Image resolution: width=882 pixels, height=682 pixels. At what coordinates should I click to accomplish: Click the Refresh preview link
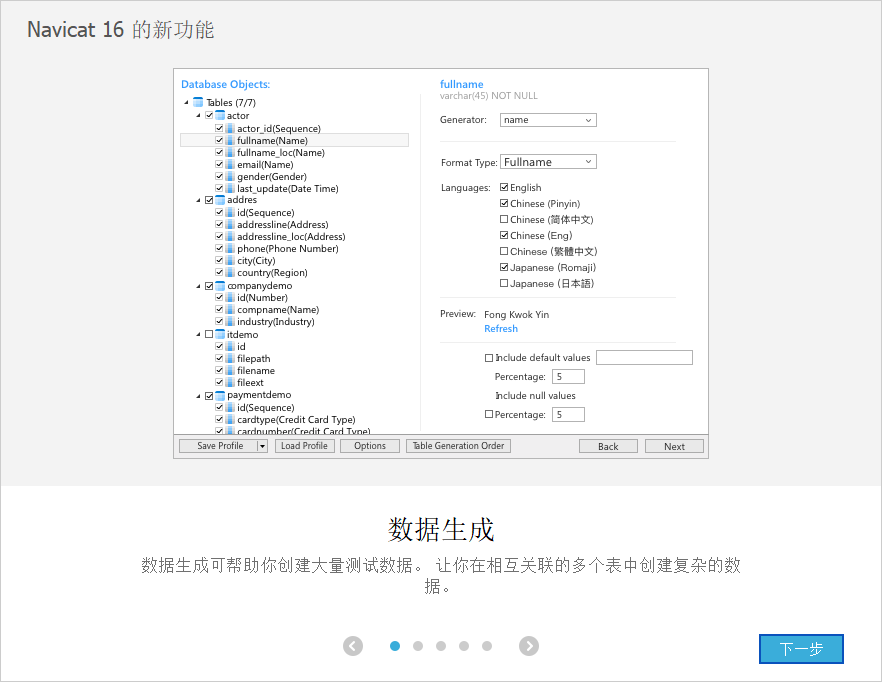click(x=501, y=329)
